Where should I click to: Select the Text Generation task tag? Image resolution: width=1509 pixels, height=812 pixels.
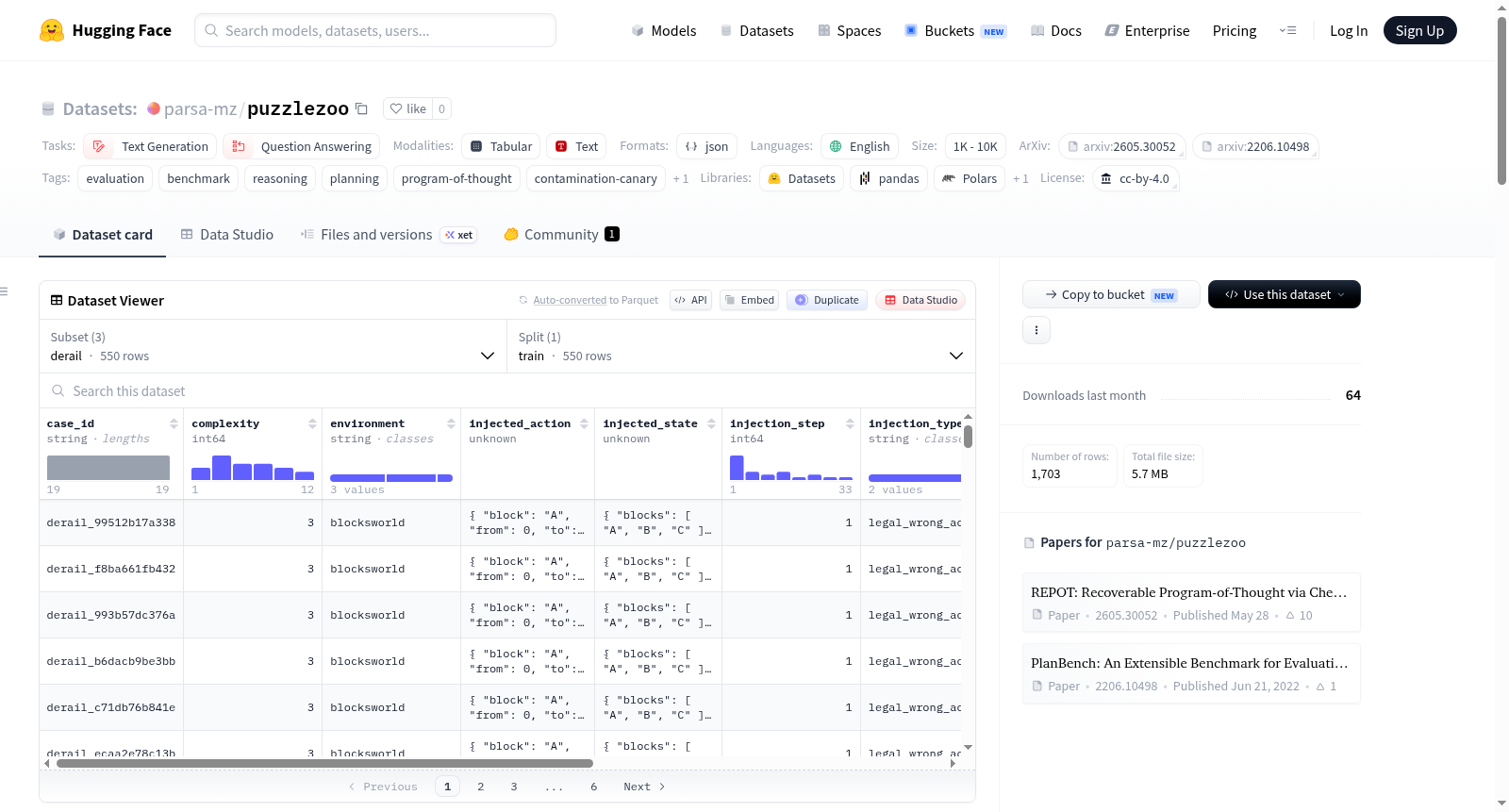[150, 146]
